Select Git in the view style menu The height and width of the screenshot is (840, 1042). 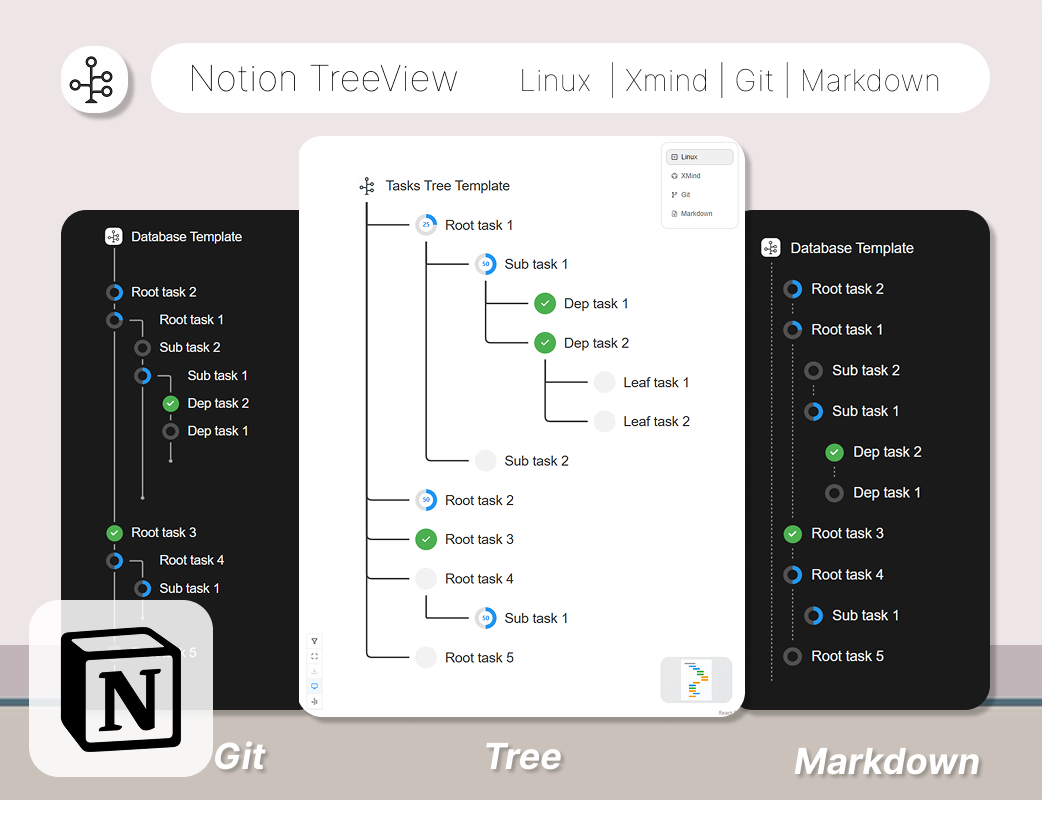[699, 195]
